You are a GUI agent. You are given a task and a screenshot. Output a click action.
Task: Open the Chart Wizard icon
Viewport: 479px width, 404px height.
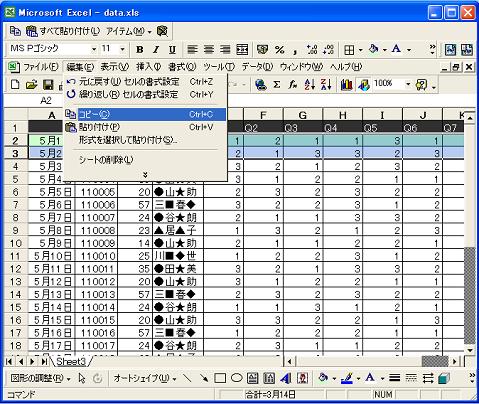(346, 85)
